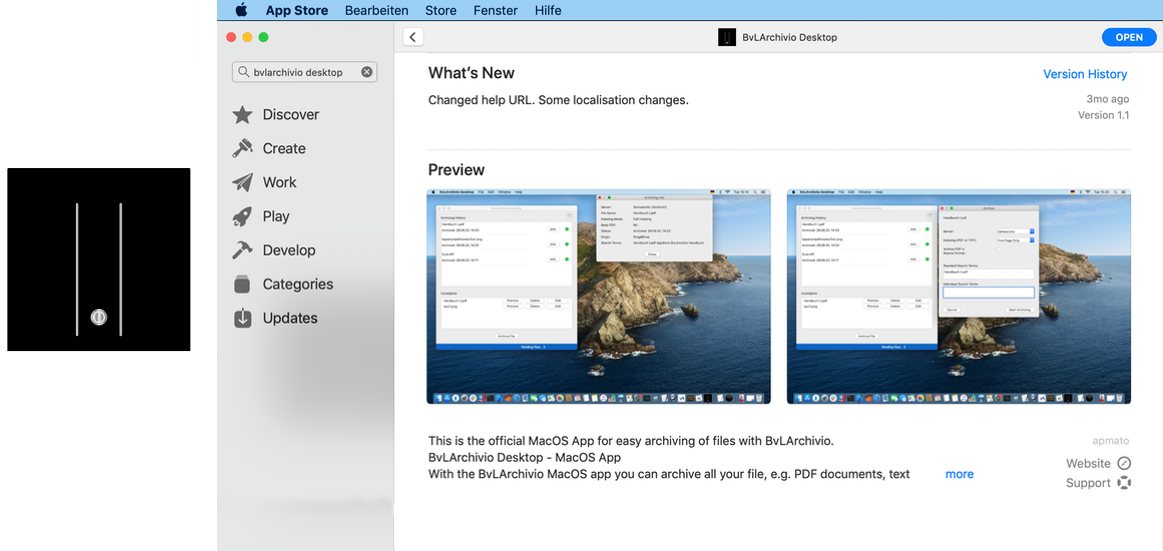Open the Support link
1163x551 pixels.
coord(1088,483)
